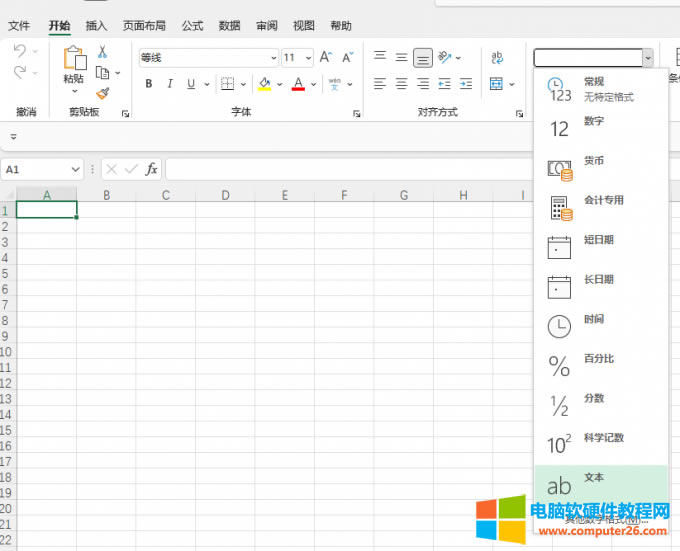Click the Insert Function fx icon
The height and width of the screenshot is (551, 680).
(152, 170)
